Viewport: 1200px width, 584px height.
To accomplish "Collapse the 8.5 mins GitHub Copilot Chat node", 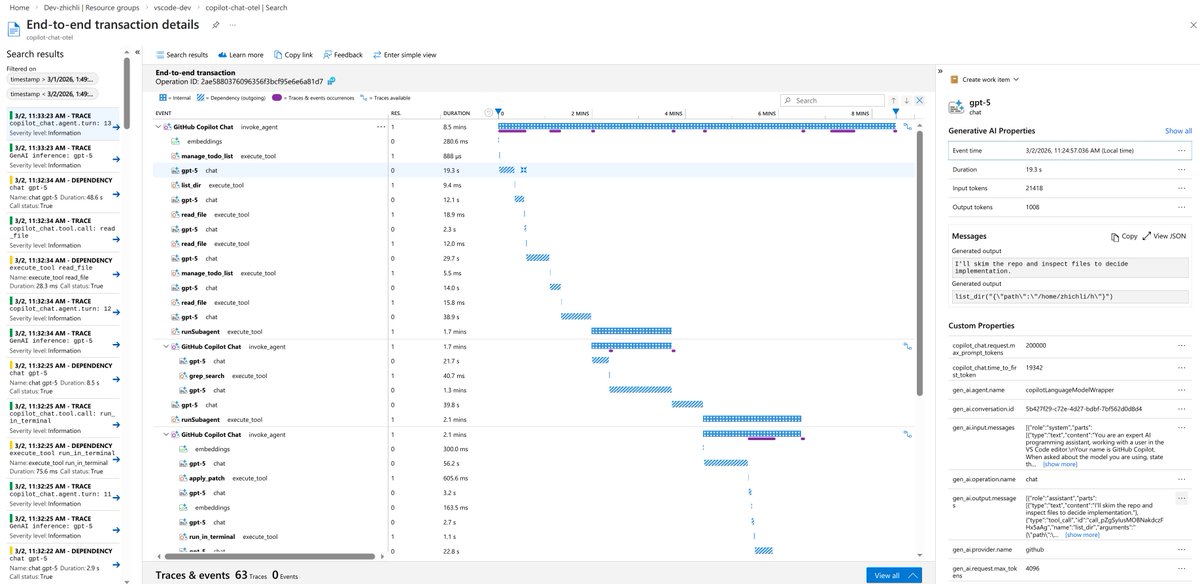I will 158,127.
